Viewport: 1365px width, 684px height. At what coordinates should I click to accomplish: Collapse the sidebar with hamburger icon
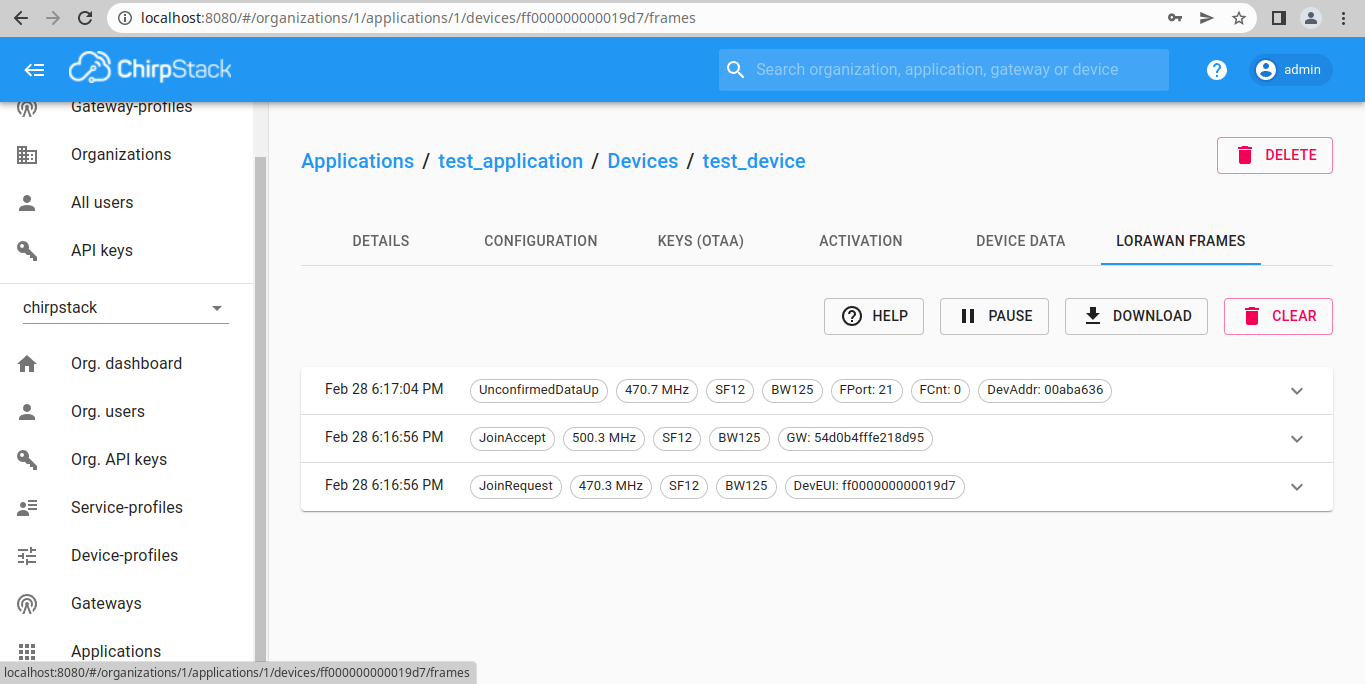[x=34, y=69]
